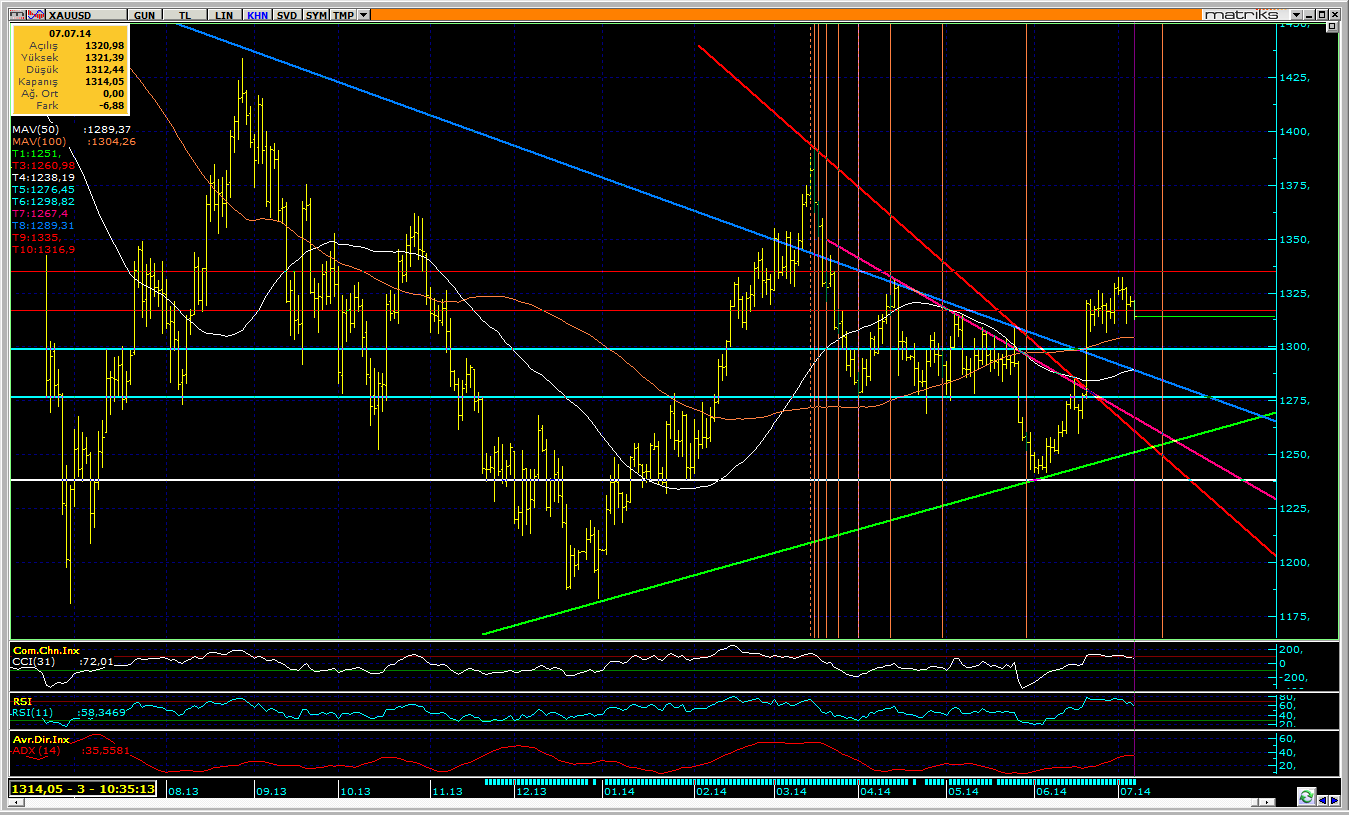The image size is (1349, 815).
Task: Click the Yüksek value 1321,39
Action: pyautogui.click(x=104, y=58)
